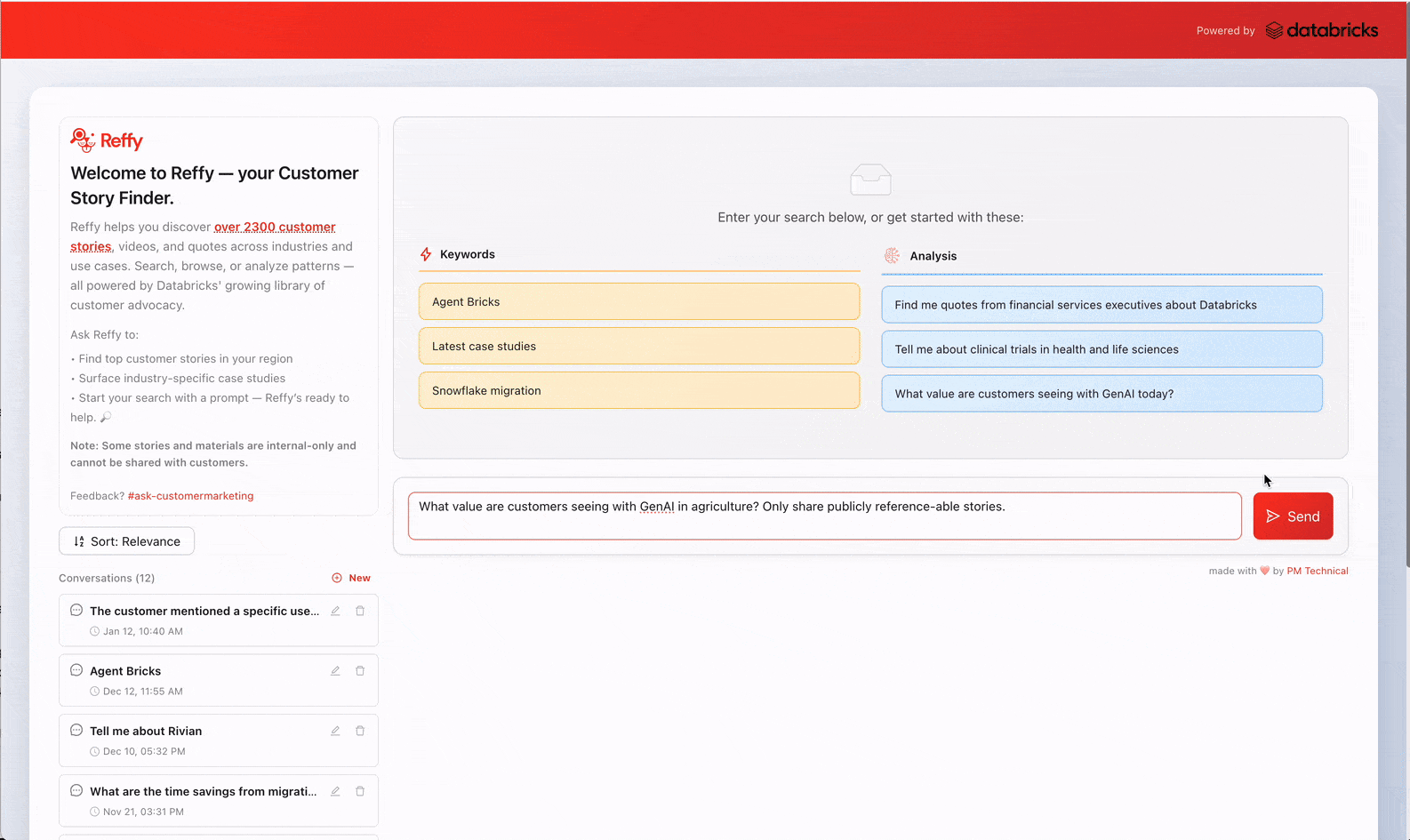
Task: Select the Agent Bricks keyword suggestion
Action: tap(639, 301)
